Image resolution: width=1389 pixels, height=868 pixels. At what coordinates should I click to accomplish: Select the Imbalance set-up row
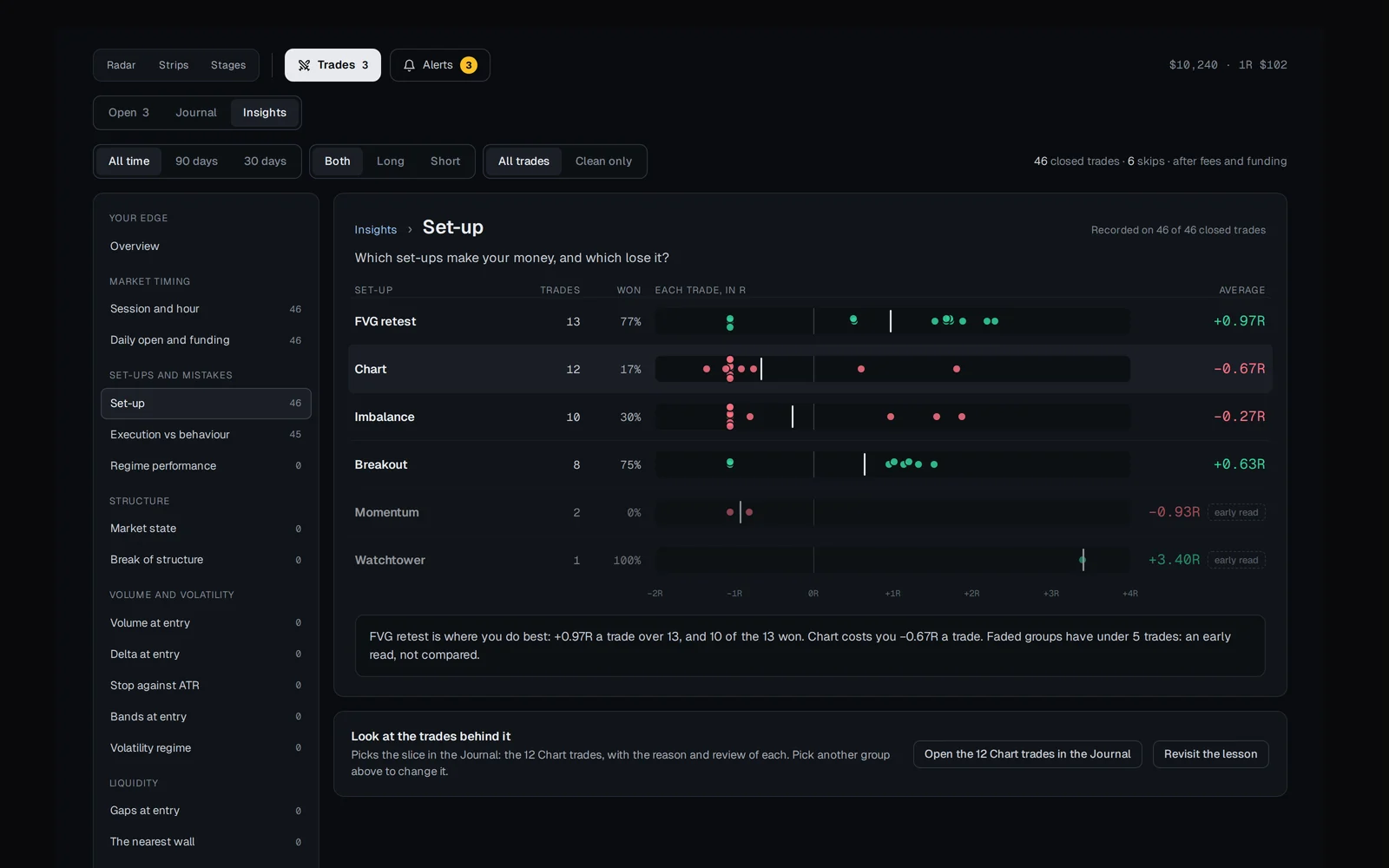point(810,417)
